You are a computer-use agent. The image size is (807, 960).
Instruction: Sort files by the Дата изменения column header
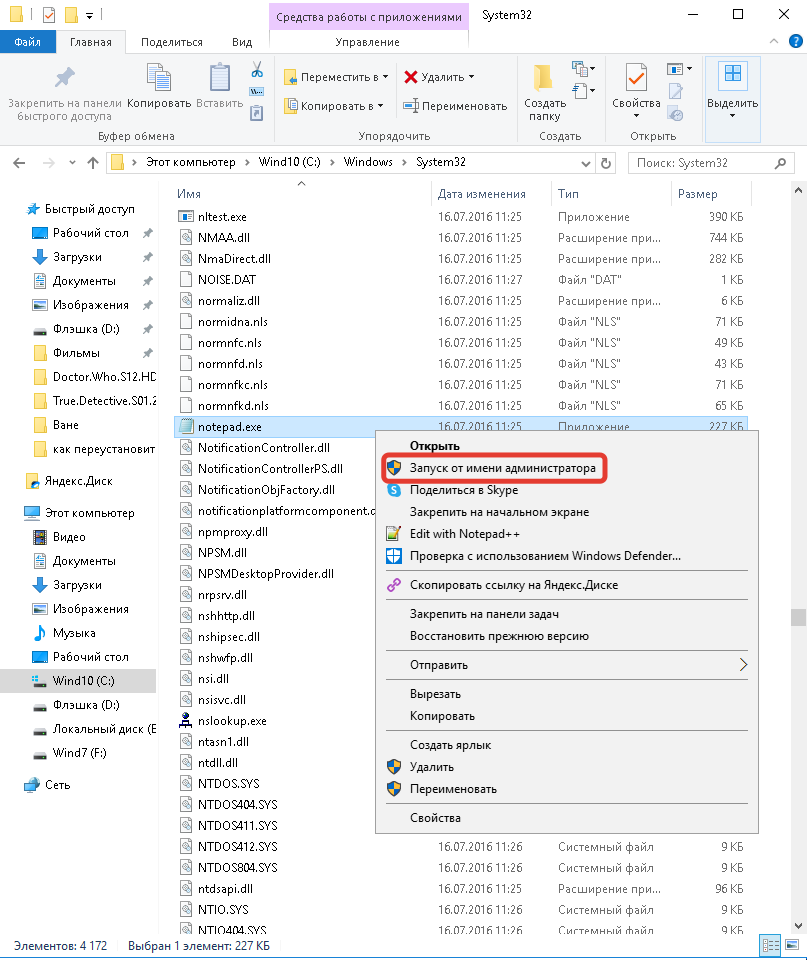coord(481,194)
